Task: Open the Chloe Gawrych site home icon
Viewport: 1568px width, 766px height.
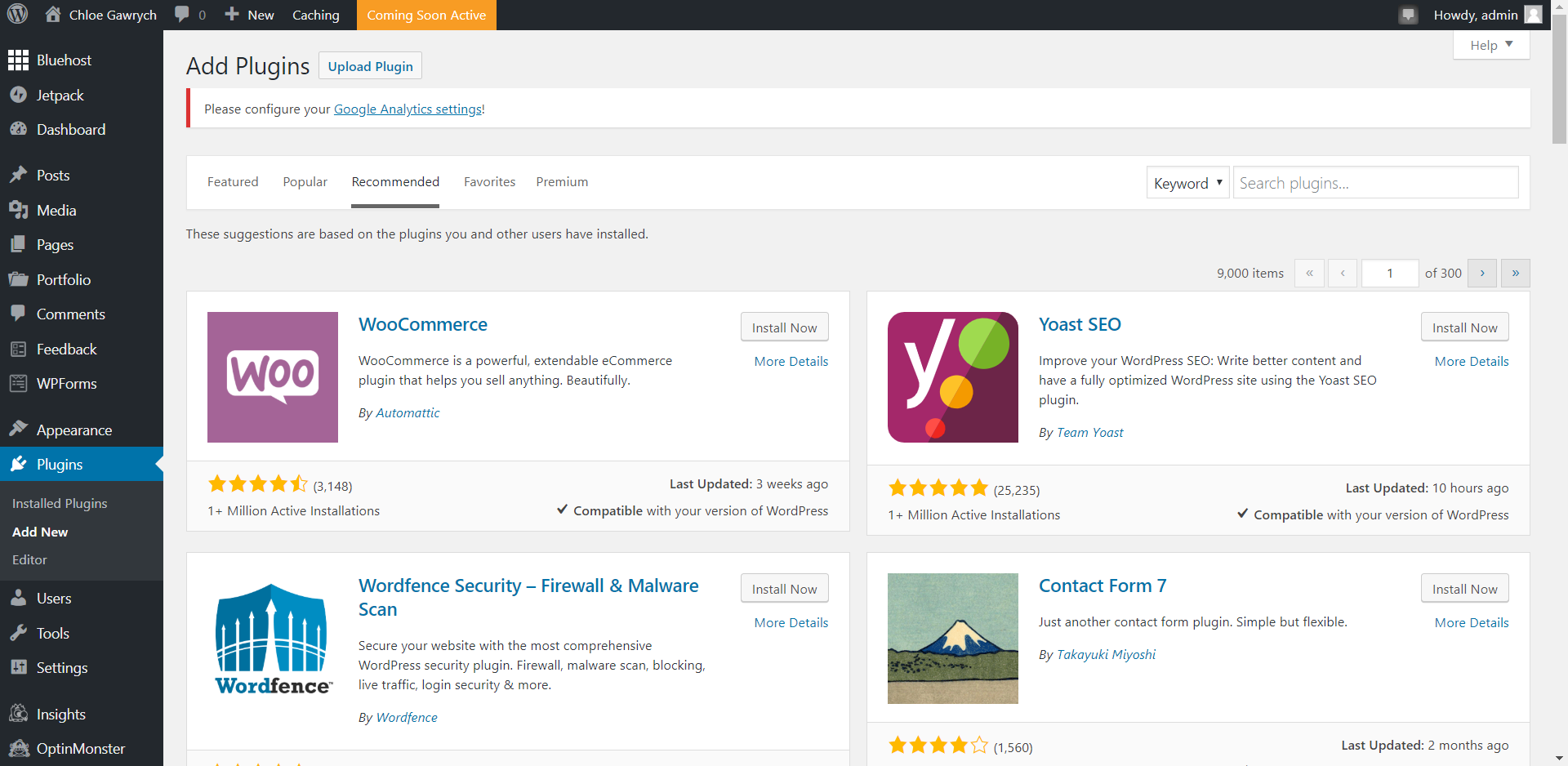Action: tap(53, 15)
